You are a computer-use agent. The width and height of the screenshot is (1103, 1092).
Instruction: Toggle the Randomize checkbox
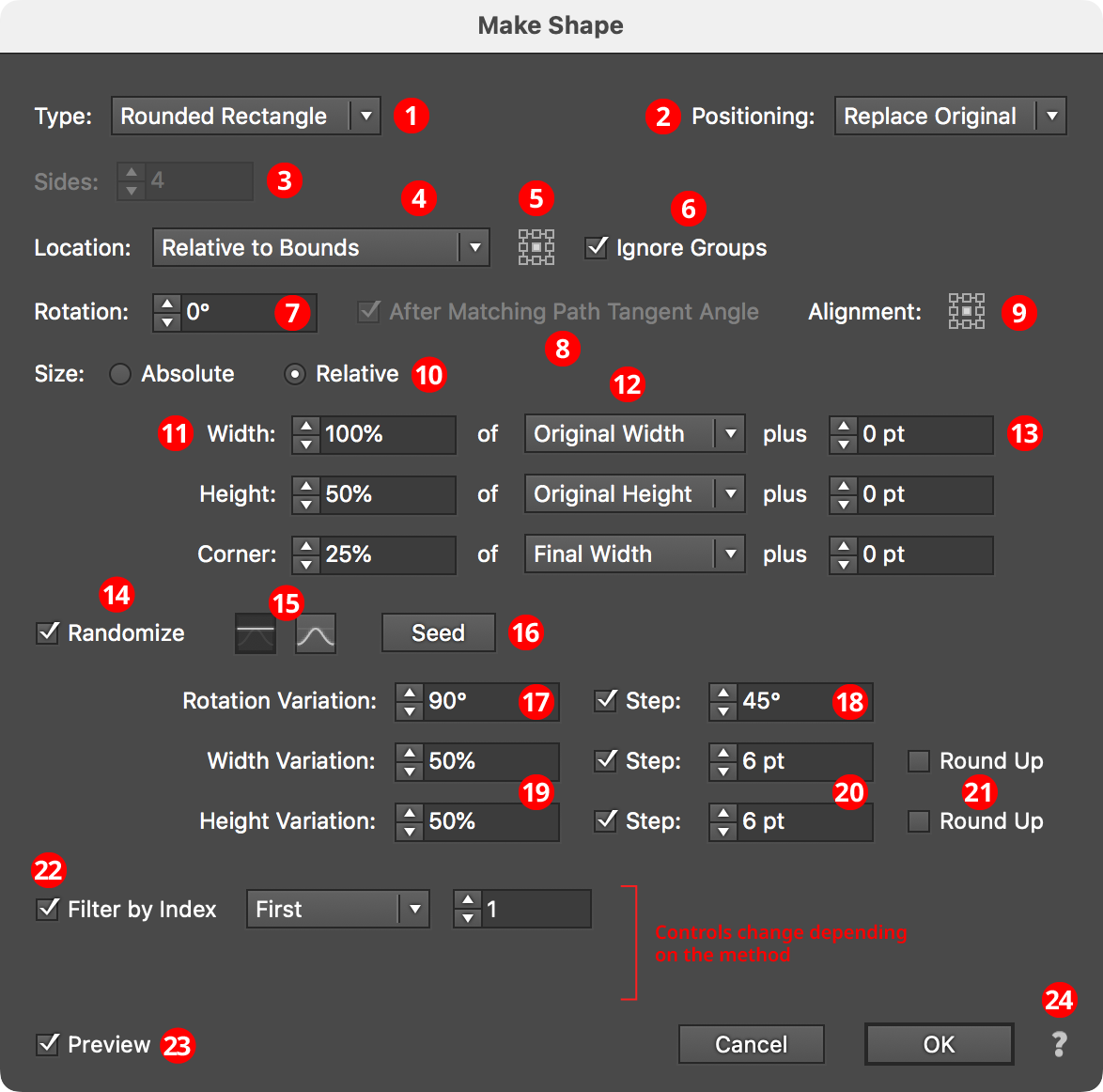(x=47, y=632)
